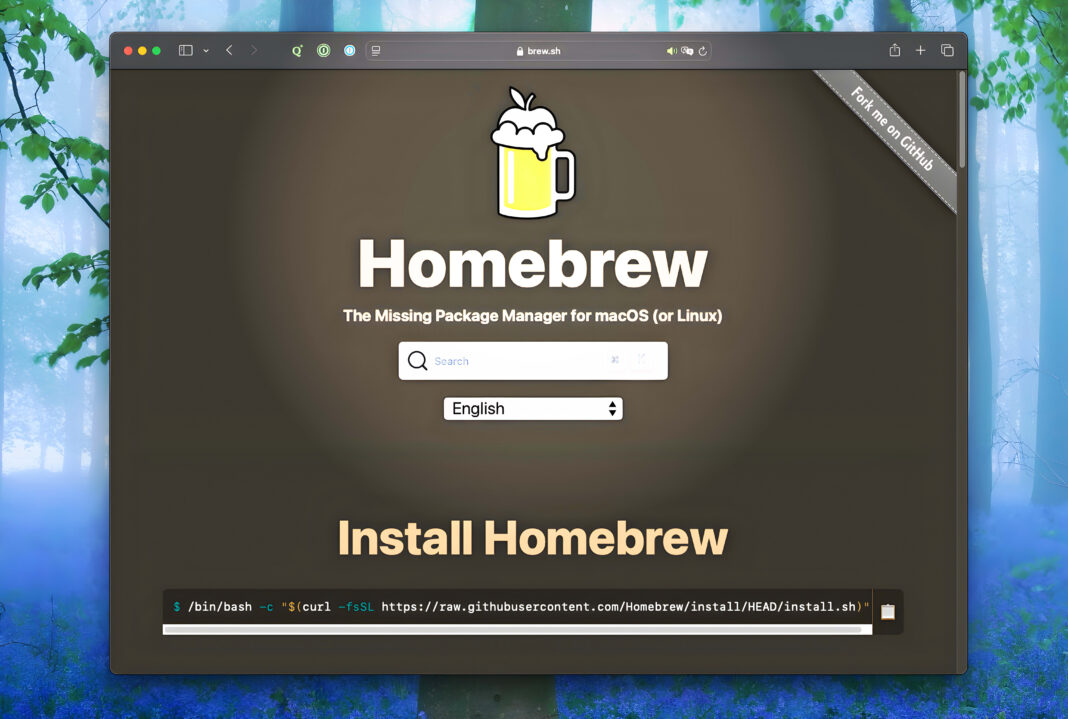
Task: Click the Missing Package Manager tagline
Action: coord(533,316)
